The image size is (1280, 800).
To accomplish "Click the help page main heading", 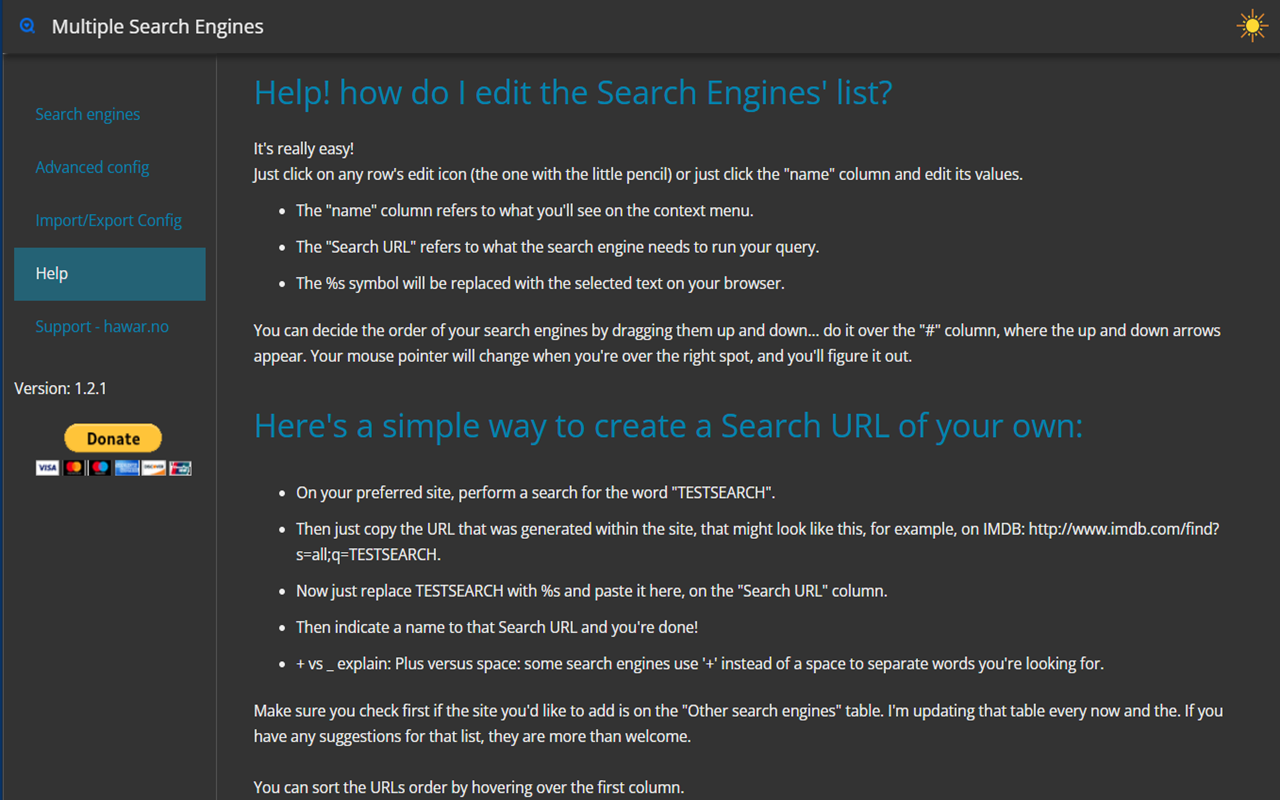I will click(572, 92).
